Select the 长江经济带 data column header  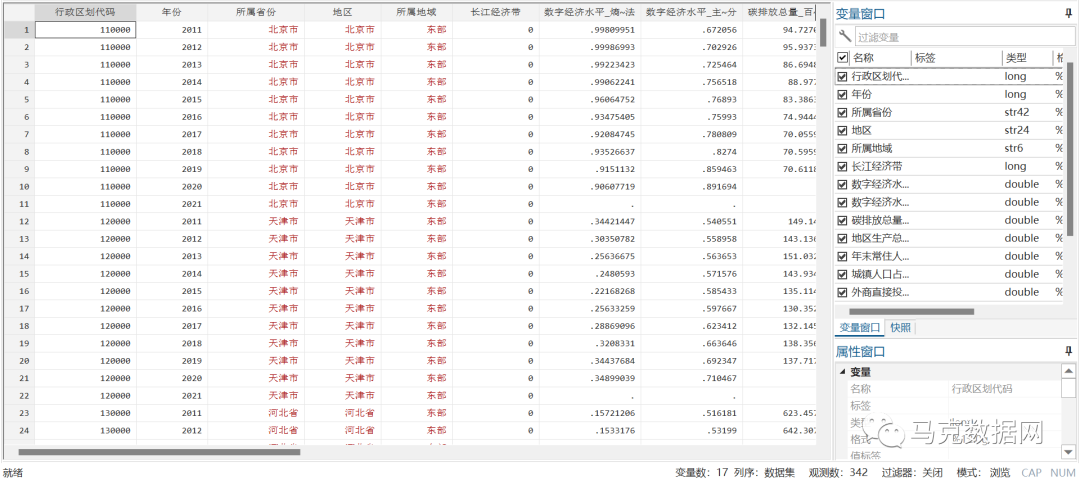[495, 12]
